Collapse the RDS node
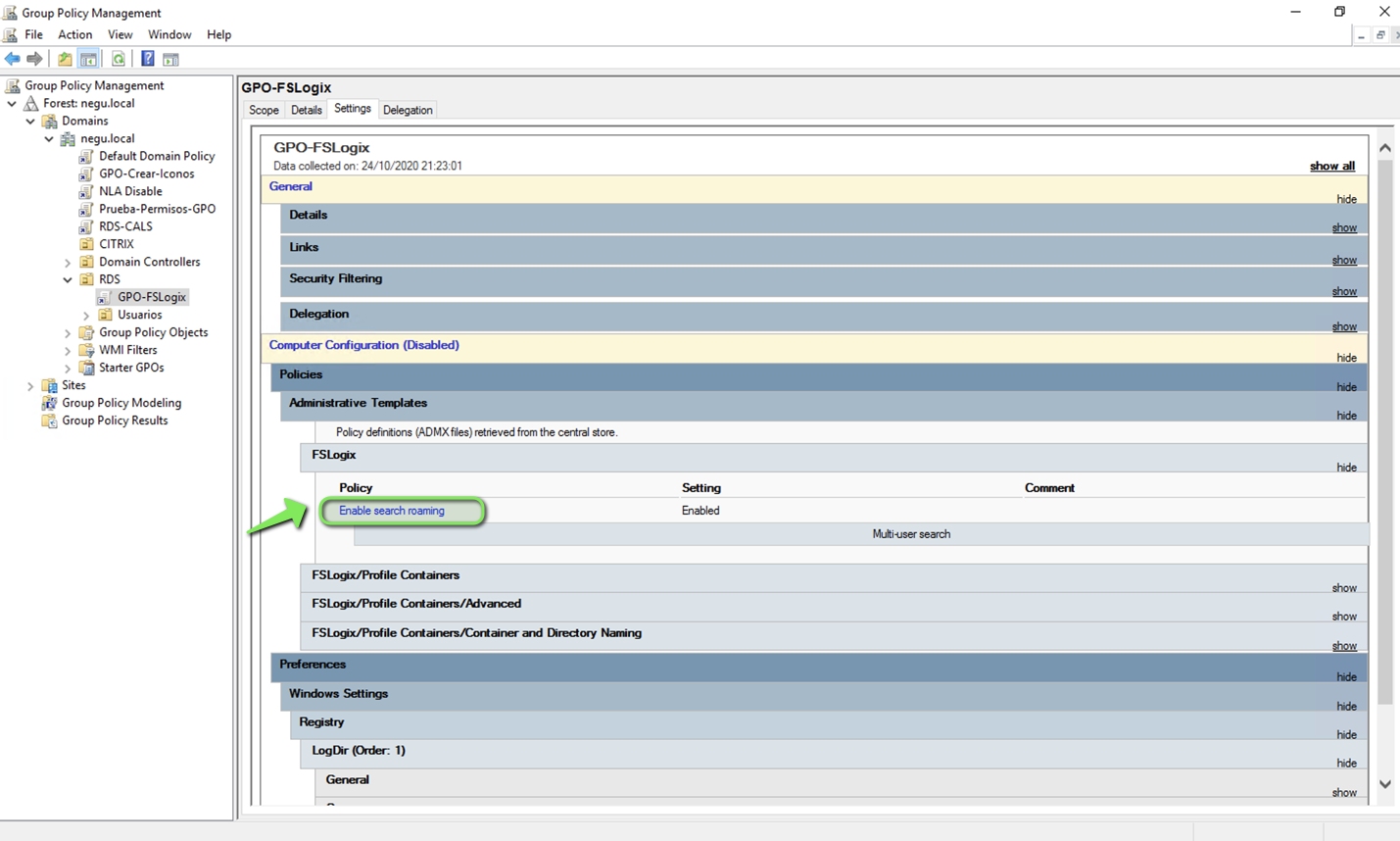 [67, 278]
